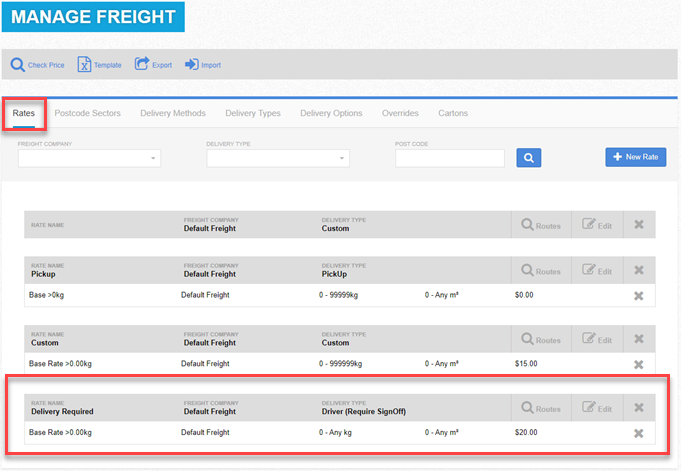Screen dimensions: 681x471
Task: Delete the Delivery Required rate header
Action: pos(639,408)
